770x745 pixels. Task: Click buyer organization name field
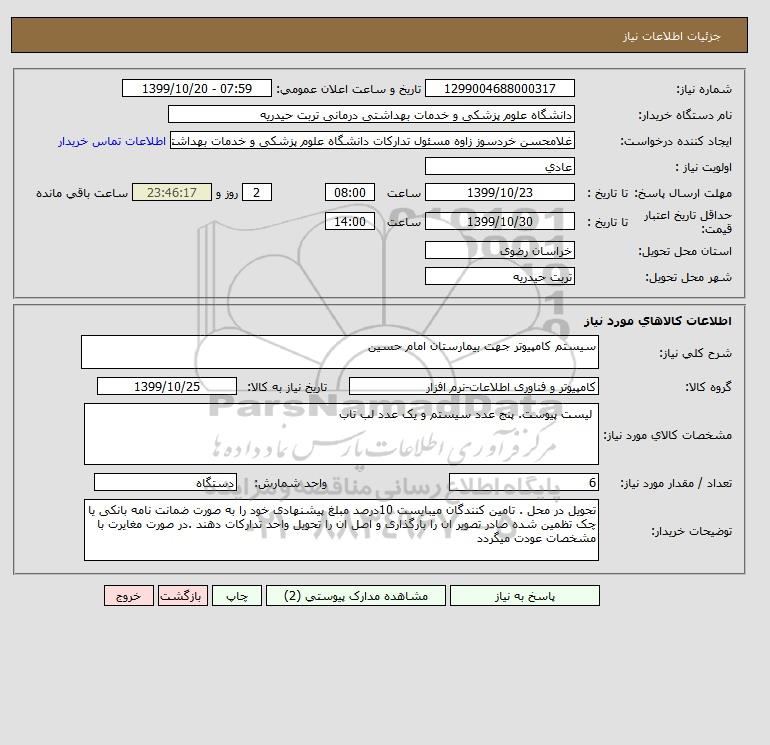371,114
